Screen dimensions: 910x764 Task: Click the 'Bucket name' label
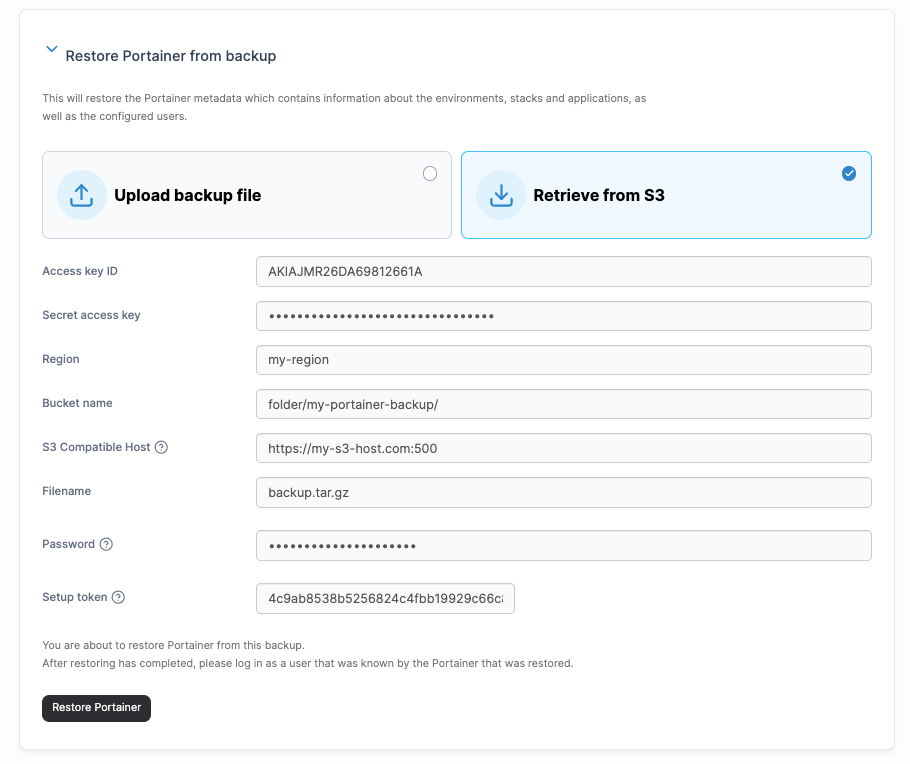click(x=77, y=403)
